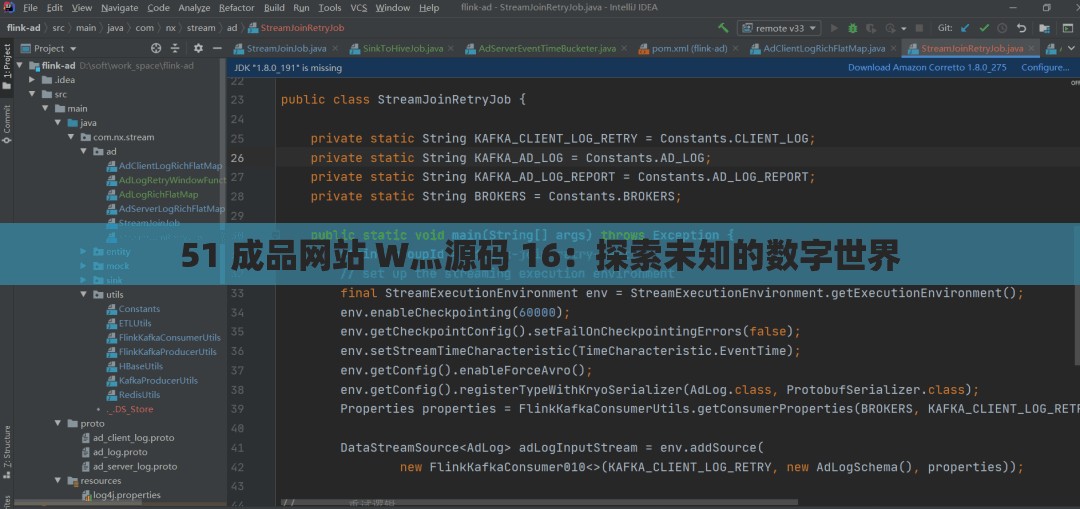Open the Project Structure icon
Viewport: 1080px width, 509px height.
1045,28
